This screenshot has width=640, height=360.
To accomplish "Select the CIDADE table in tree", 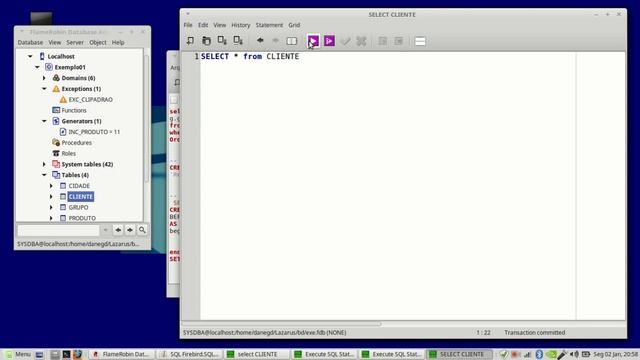I will (x=79, y=186).
